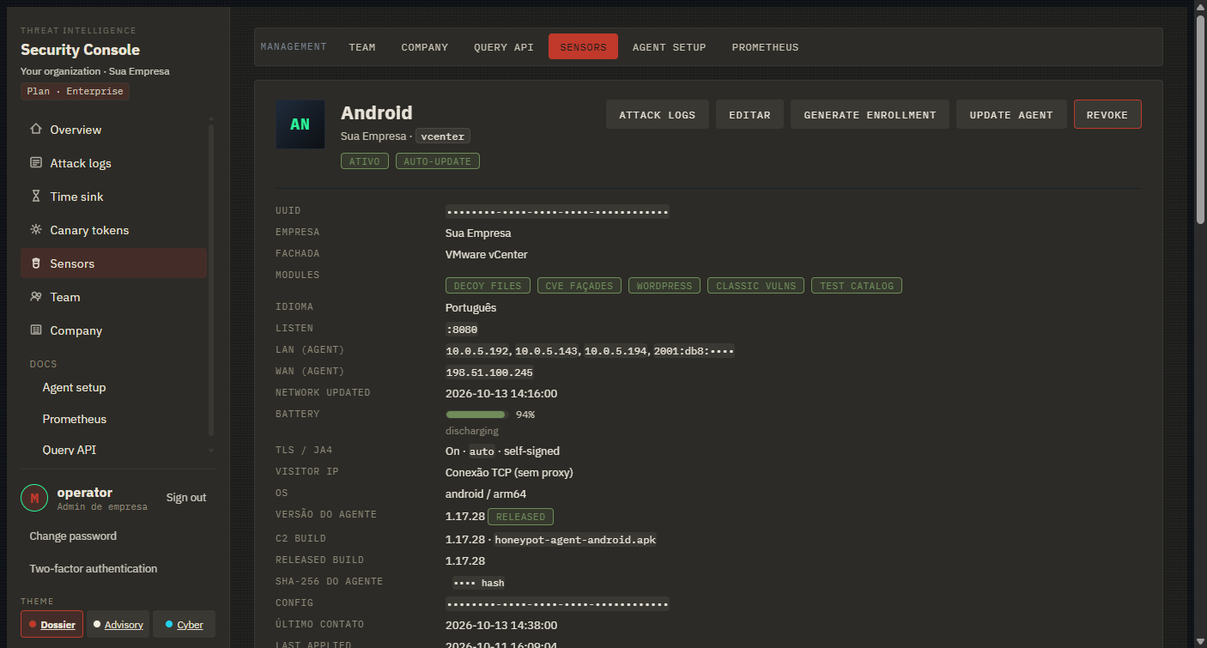This screenshot has height=648, width=1207.
Task: Open the Prometheus tab in top bar
Action: coord(765,47)
